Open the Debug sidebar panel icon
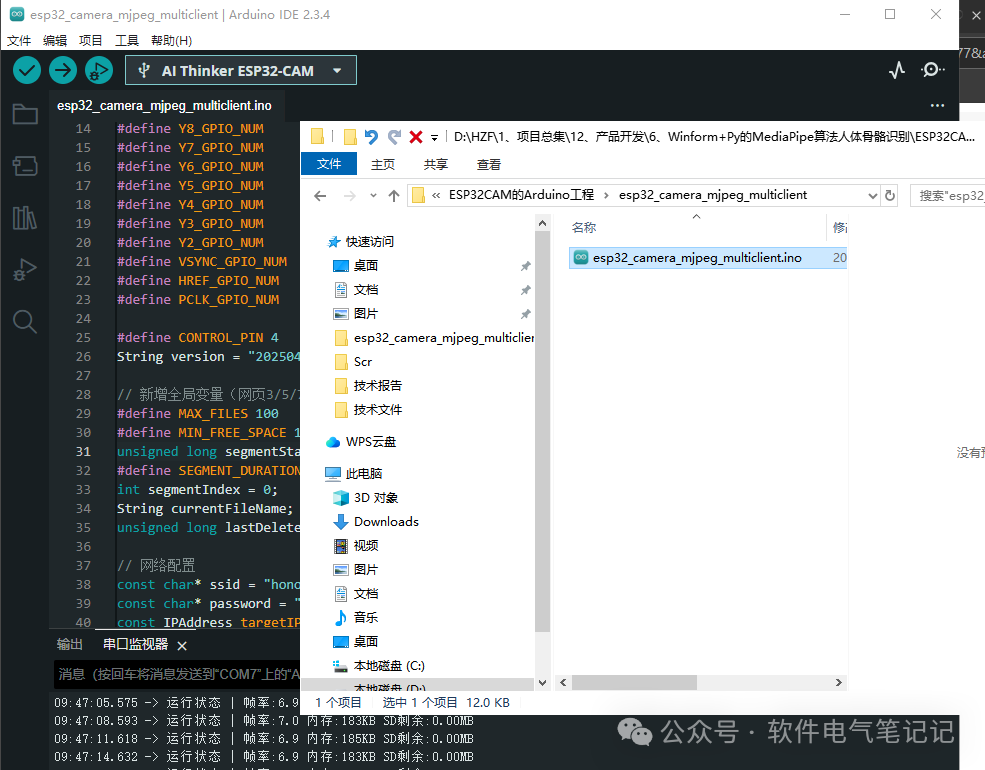This screenshot has height=770, width=985. [25, 269]
